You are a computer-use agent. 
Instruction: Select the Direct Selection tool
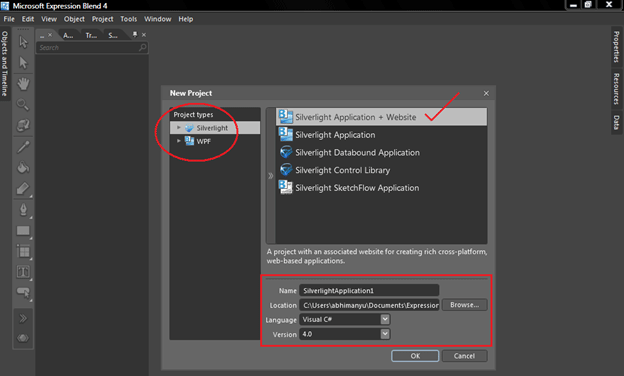(23, 62)
